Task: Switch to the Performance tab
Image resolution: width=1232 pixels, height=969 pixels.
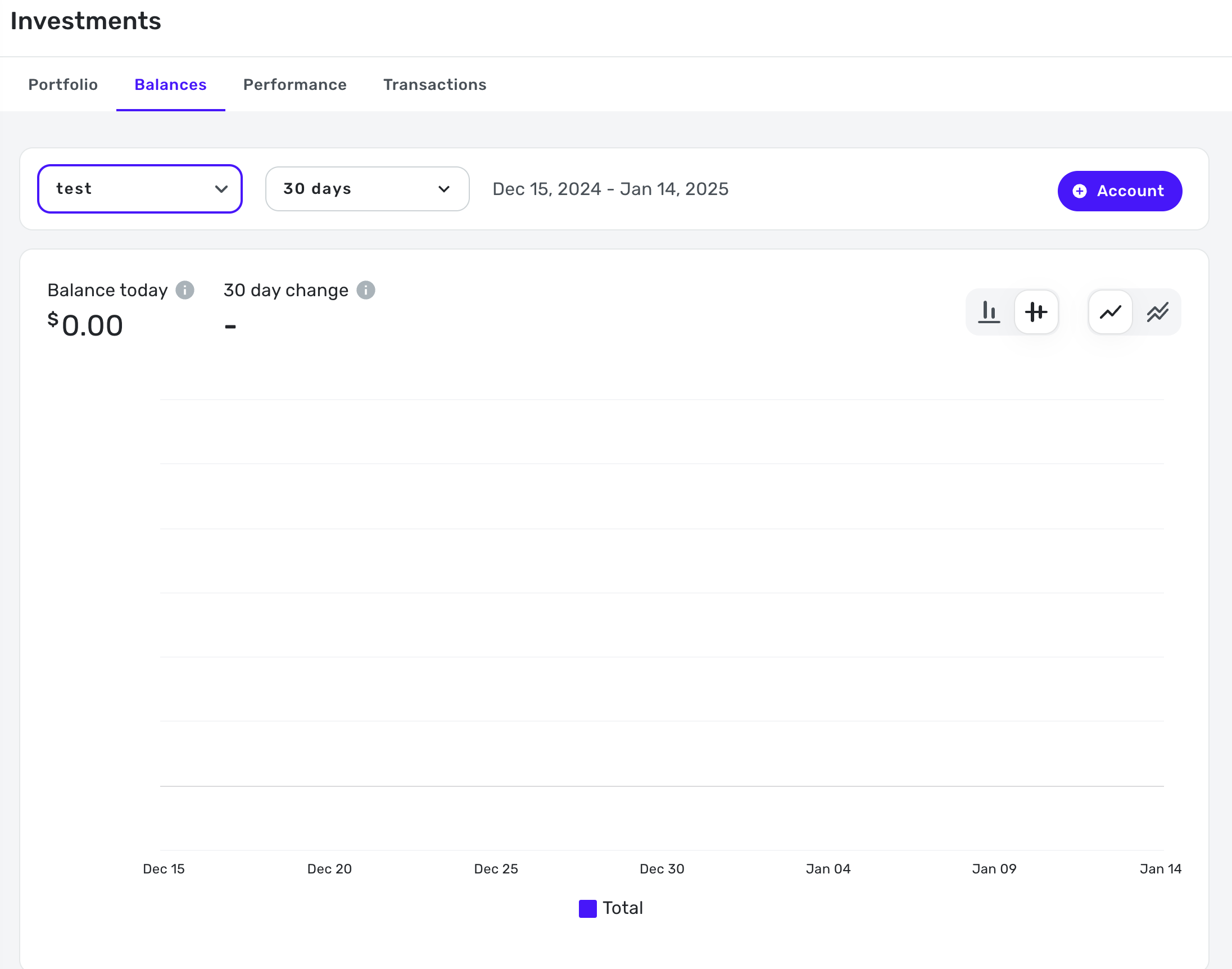Action: click(295, 84)
